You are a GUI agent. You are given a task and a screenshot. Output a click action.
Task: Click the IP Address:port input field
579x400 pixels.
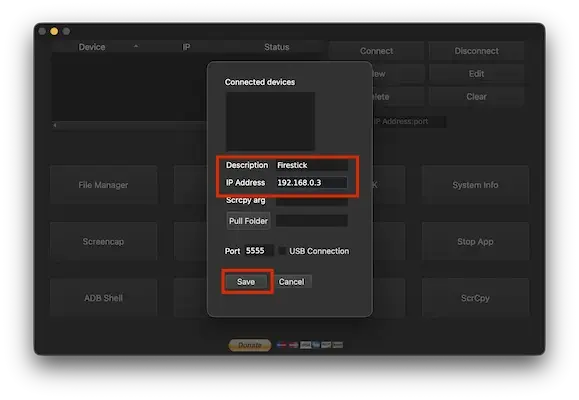tap(409, 122)
